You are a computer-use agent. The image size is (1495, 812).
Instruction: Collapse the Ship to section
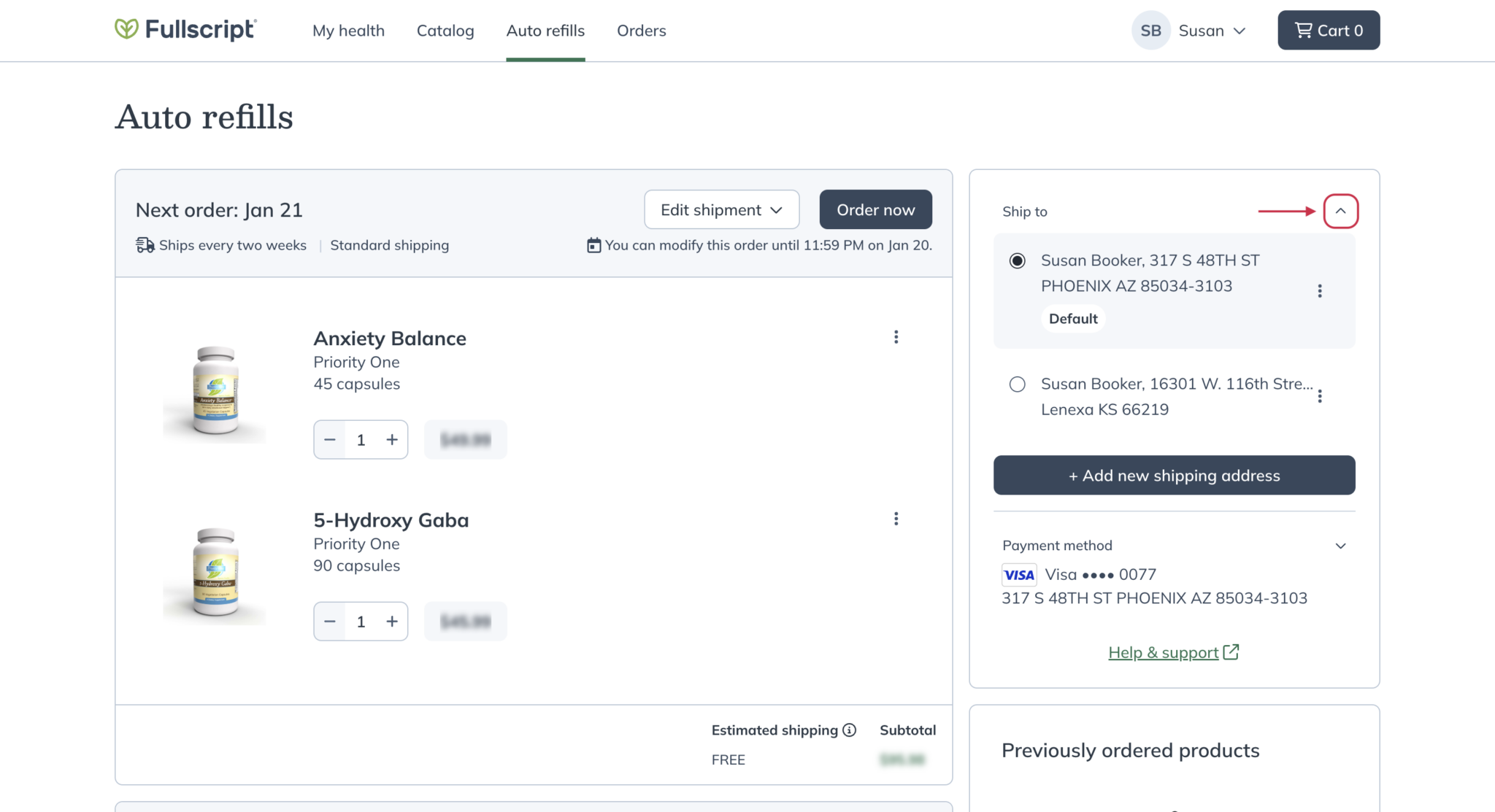[1340, 212]
